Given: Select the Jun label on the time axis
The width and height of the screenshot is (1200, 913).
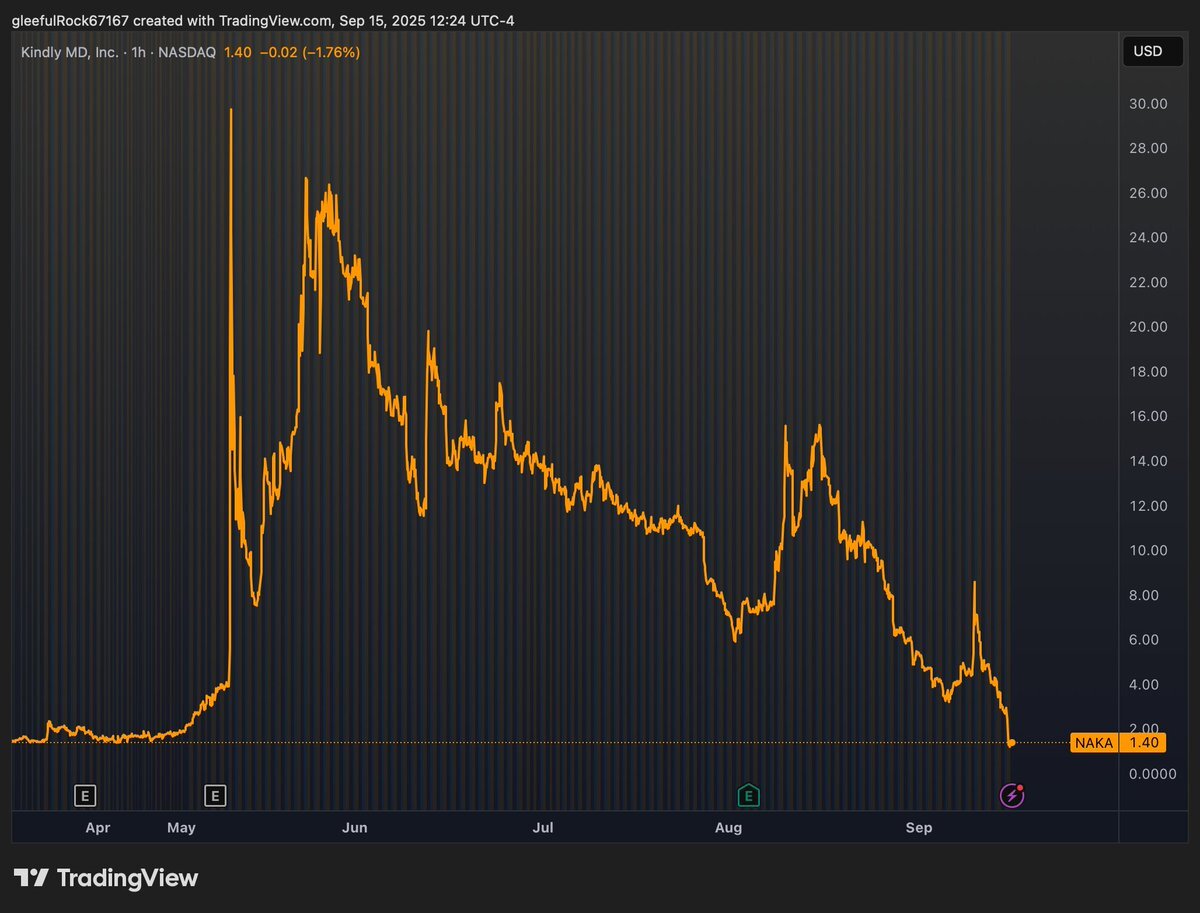Looking at the screenshot, I should pyautogui.click(x=355, y=828).
